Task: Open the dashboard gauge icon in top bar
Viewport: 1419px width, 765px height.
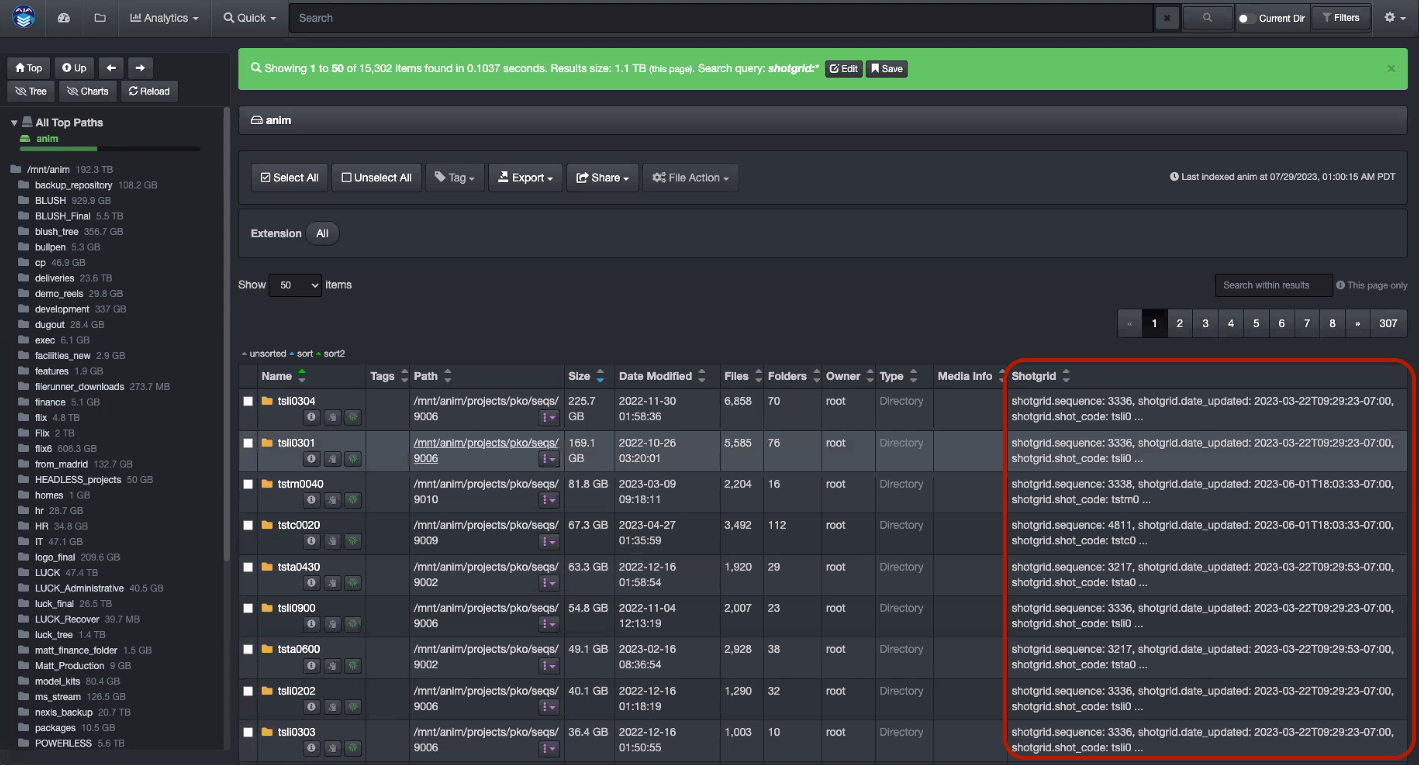Action: (64, 17)
